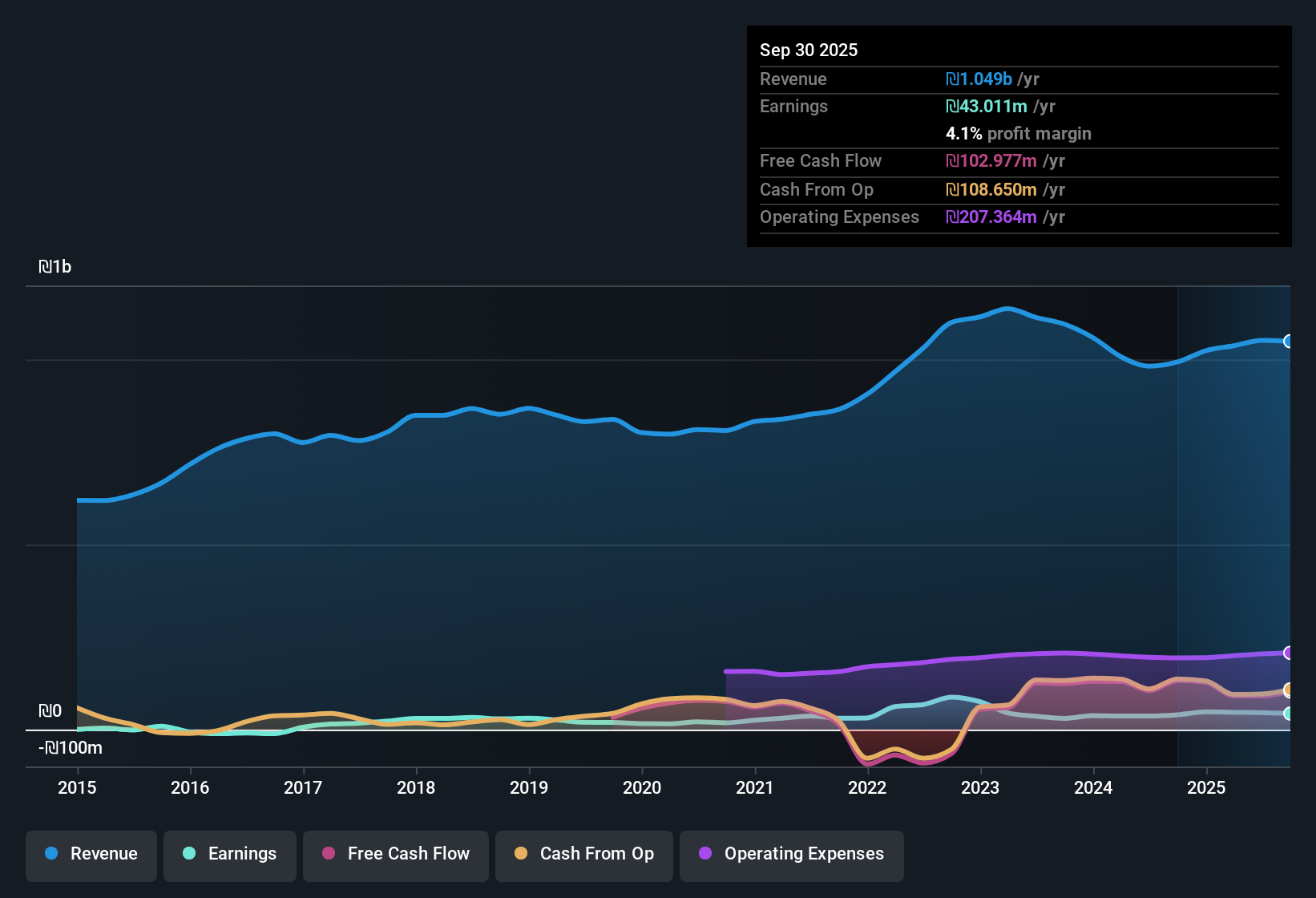Expand the Cash From Op legend entry
The image size is (1316, 898).
583,854
